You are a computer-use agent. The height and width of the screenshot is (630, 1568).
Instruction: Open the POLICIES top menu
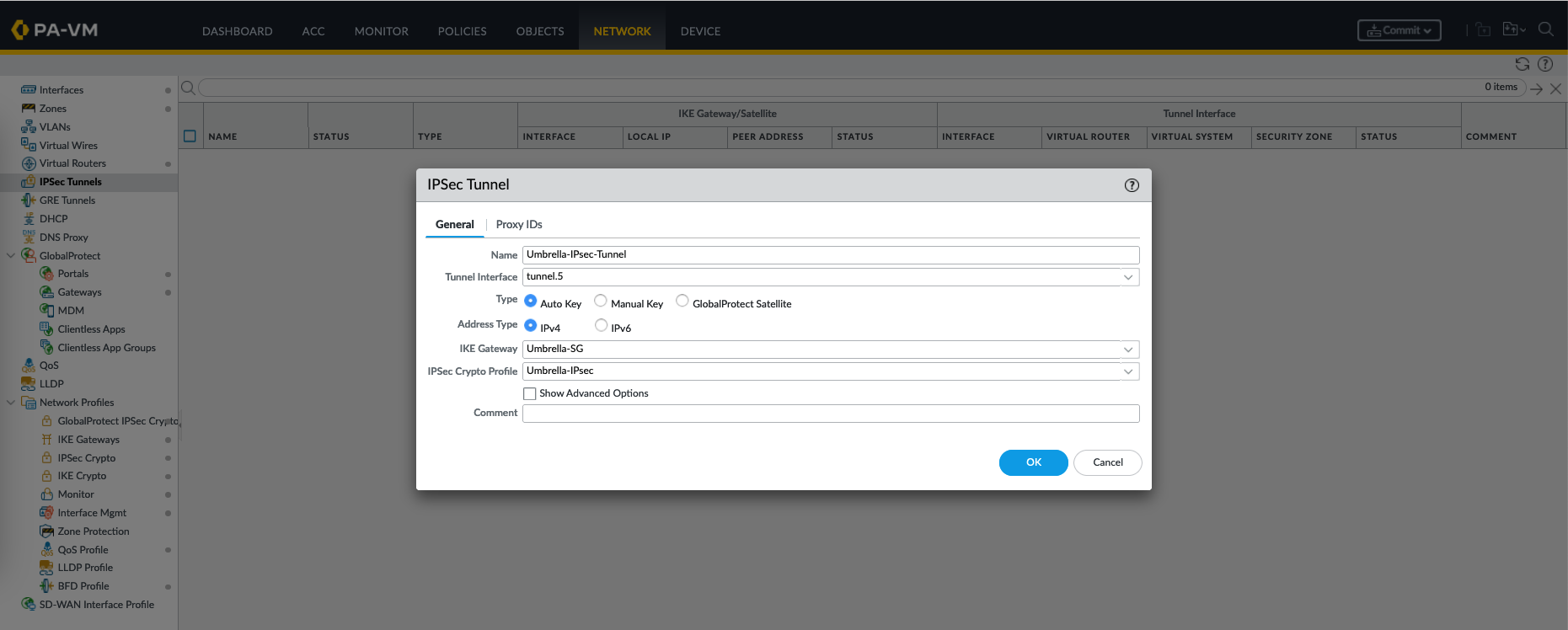pos(462,31)
